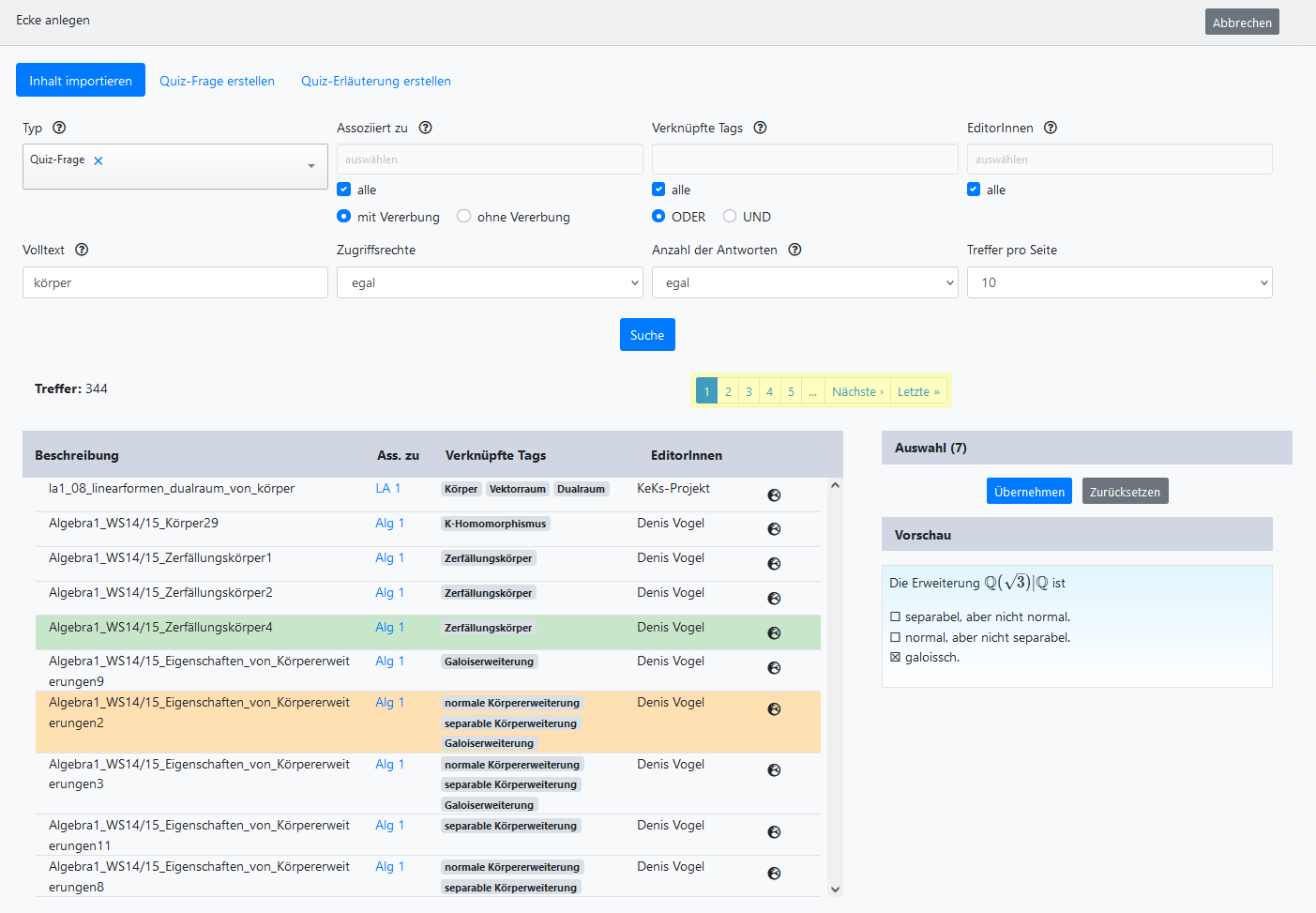Click the help icon for Anzahl der Antworten
Image resolution: width=1316 pixels, height=913 pixels.
[794, 250]
